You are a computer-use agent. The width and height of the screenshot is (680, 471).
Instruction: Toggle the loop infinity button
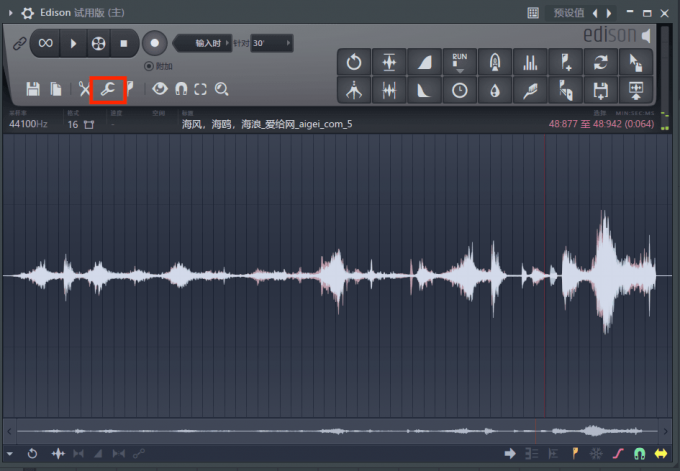coord(46,43)
